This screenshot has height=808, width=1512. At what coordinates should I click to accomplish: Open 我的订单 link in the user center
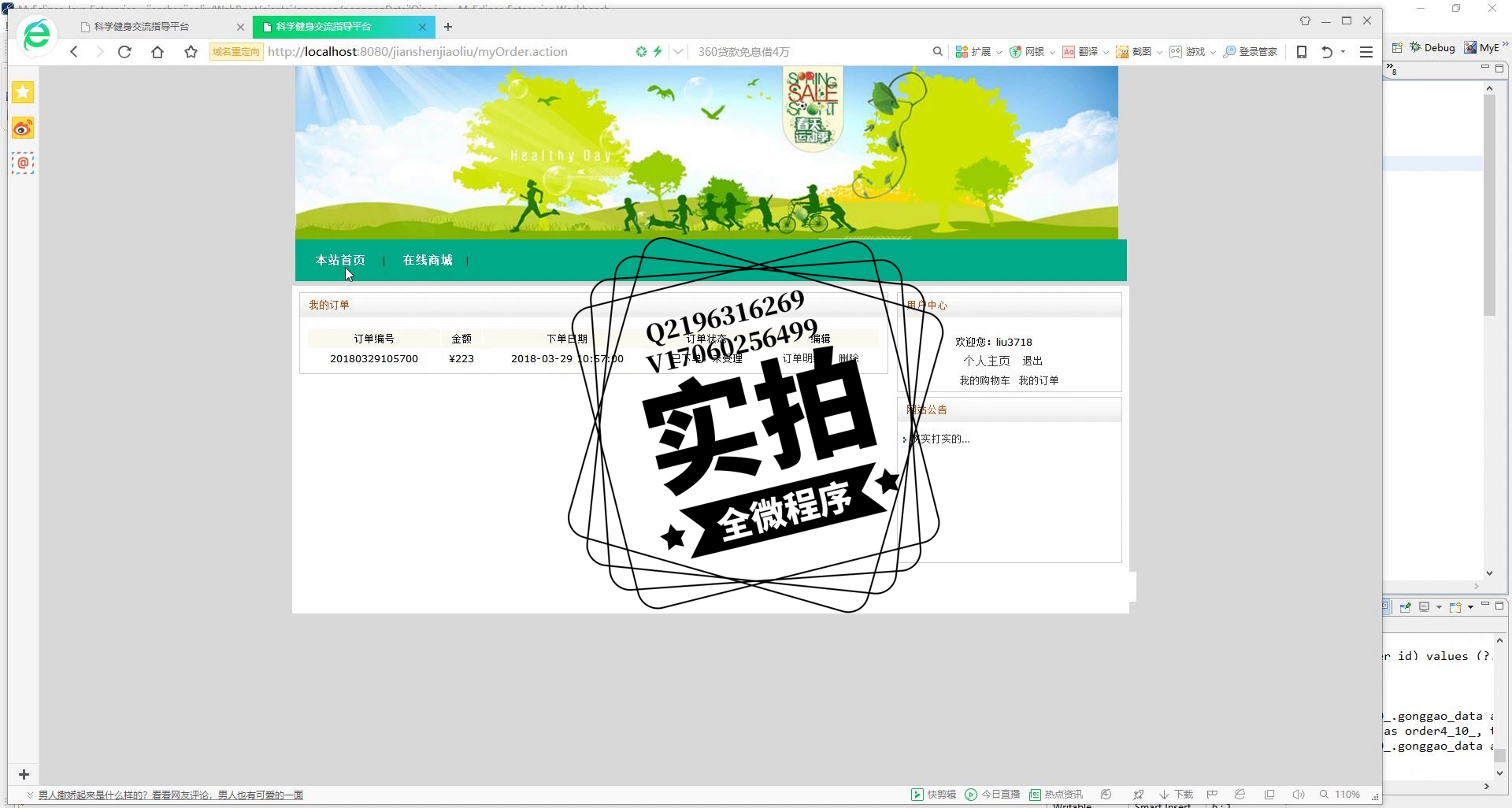click(1039, 380)
